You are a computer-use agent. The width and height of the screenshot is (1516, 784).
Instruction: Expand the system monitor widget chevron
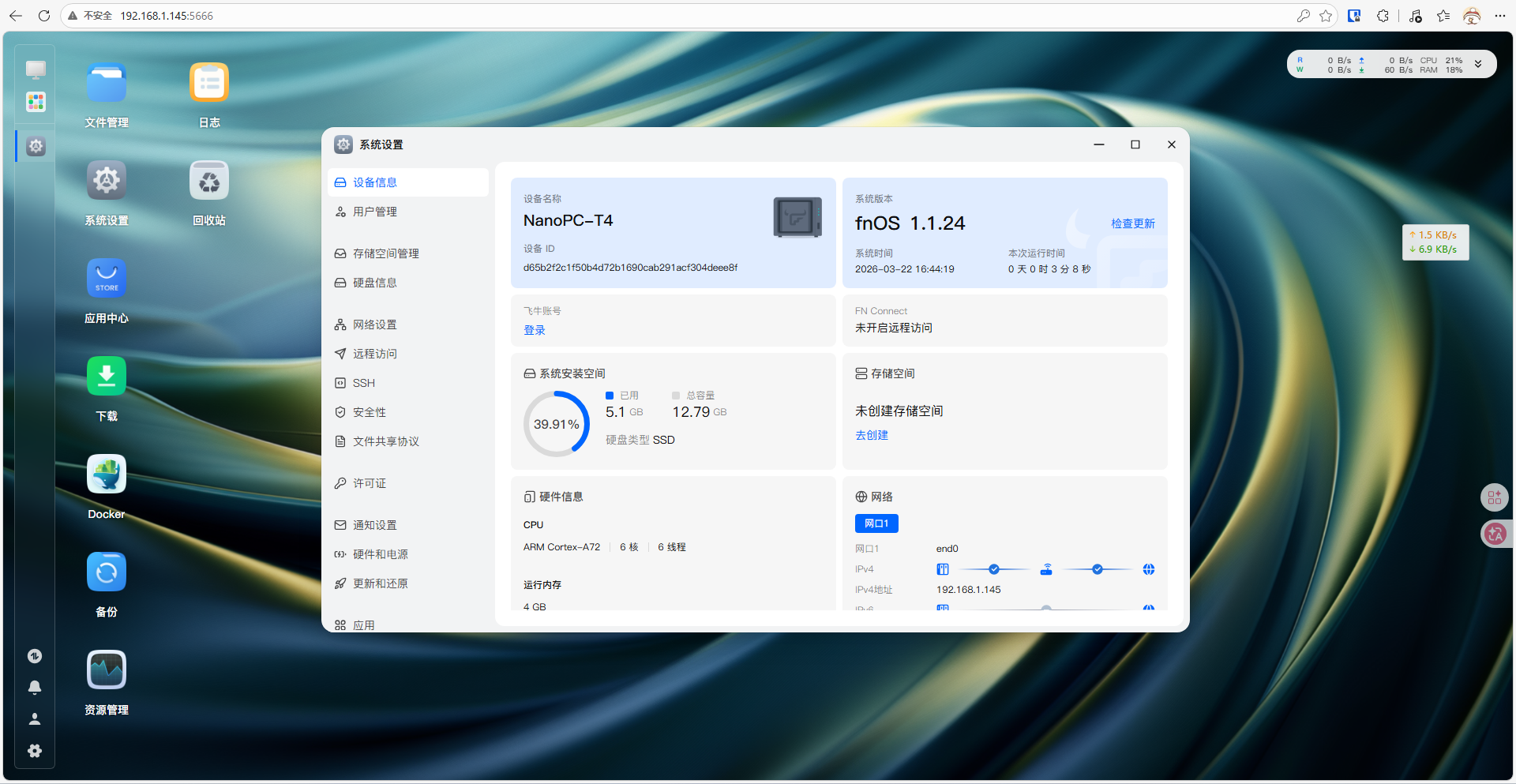click(x=1478, y=64)
